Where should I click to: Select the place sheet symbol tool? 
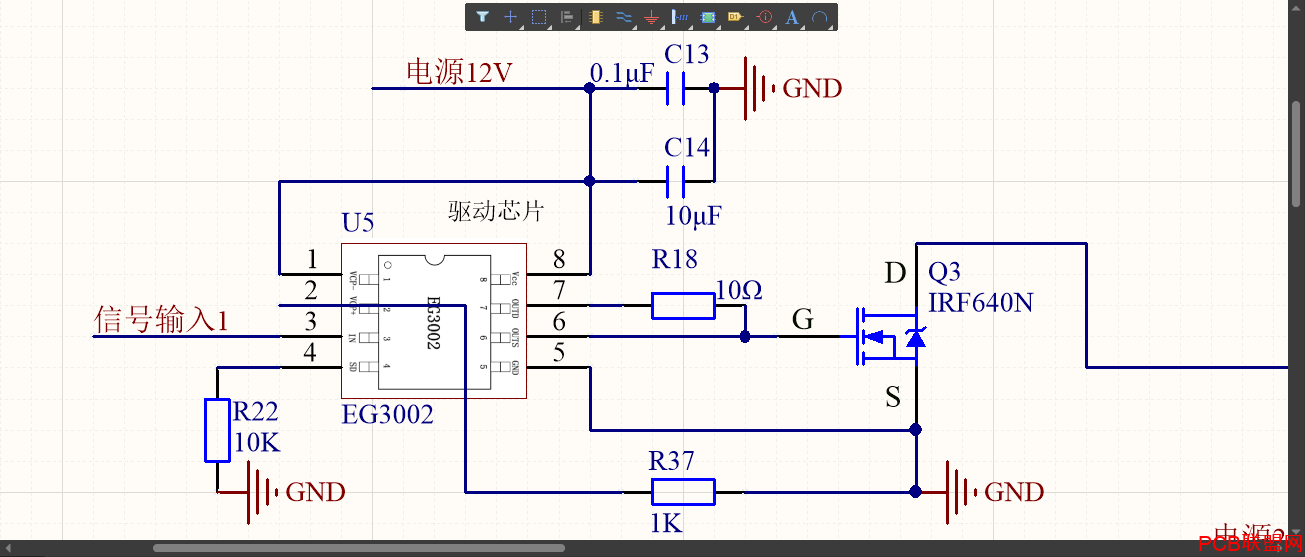[709, 17]
